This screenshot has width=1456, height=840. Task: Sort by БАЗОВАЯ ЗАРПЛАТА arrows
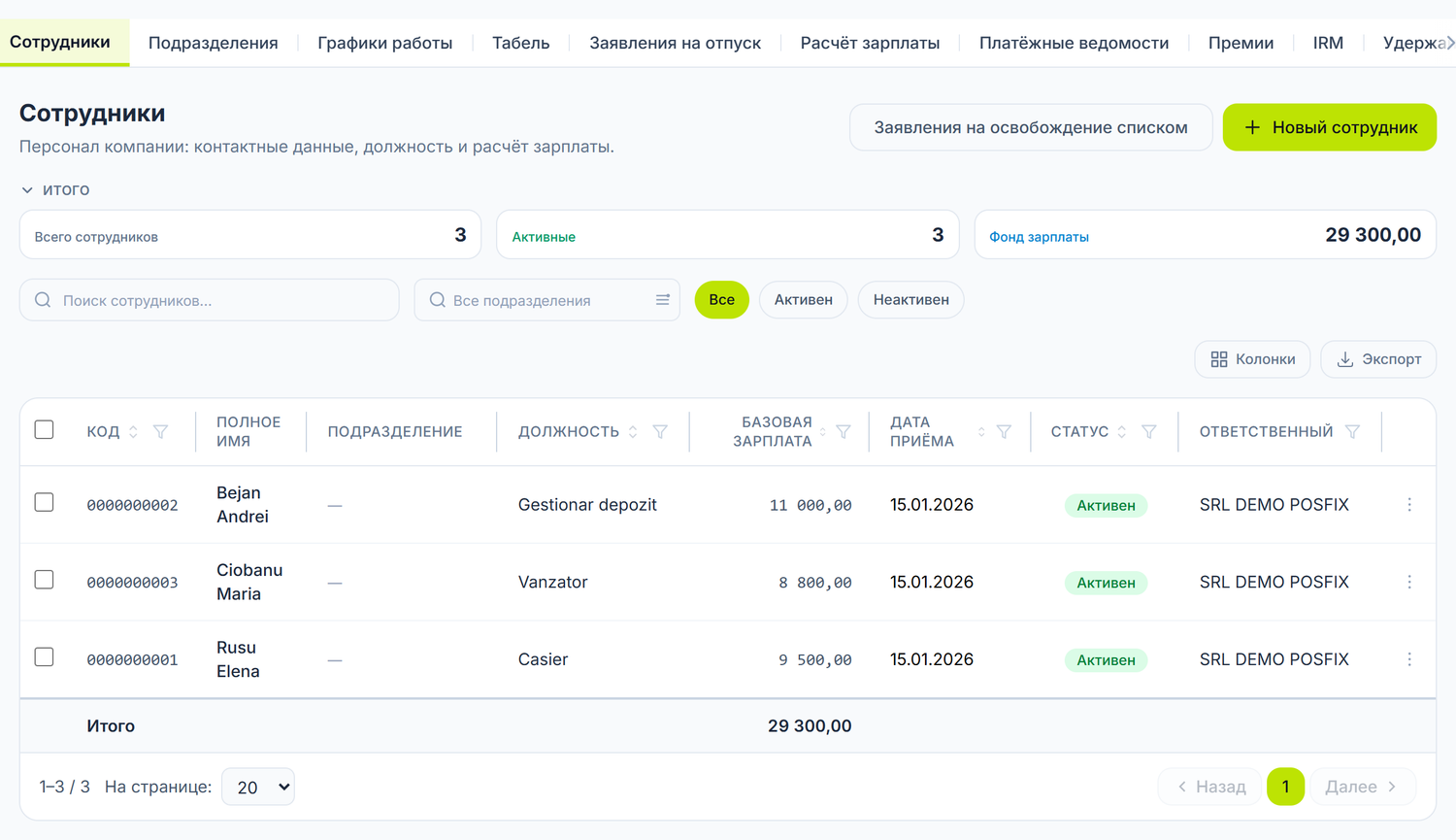point(822,431)
